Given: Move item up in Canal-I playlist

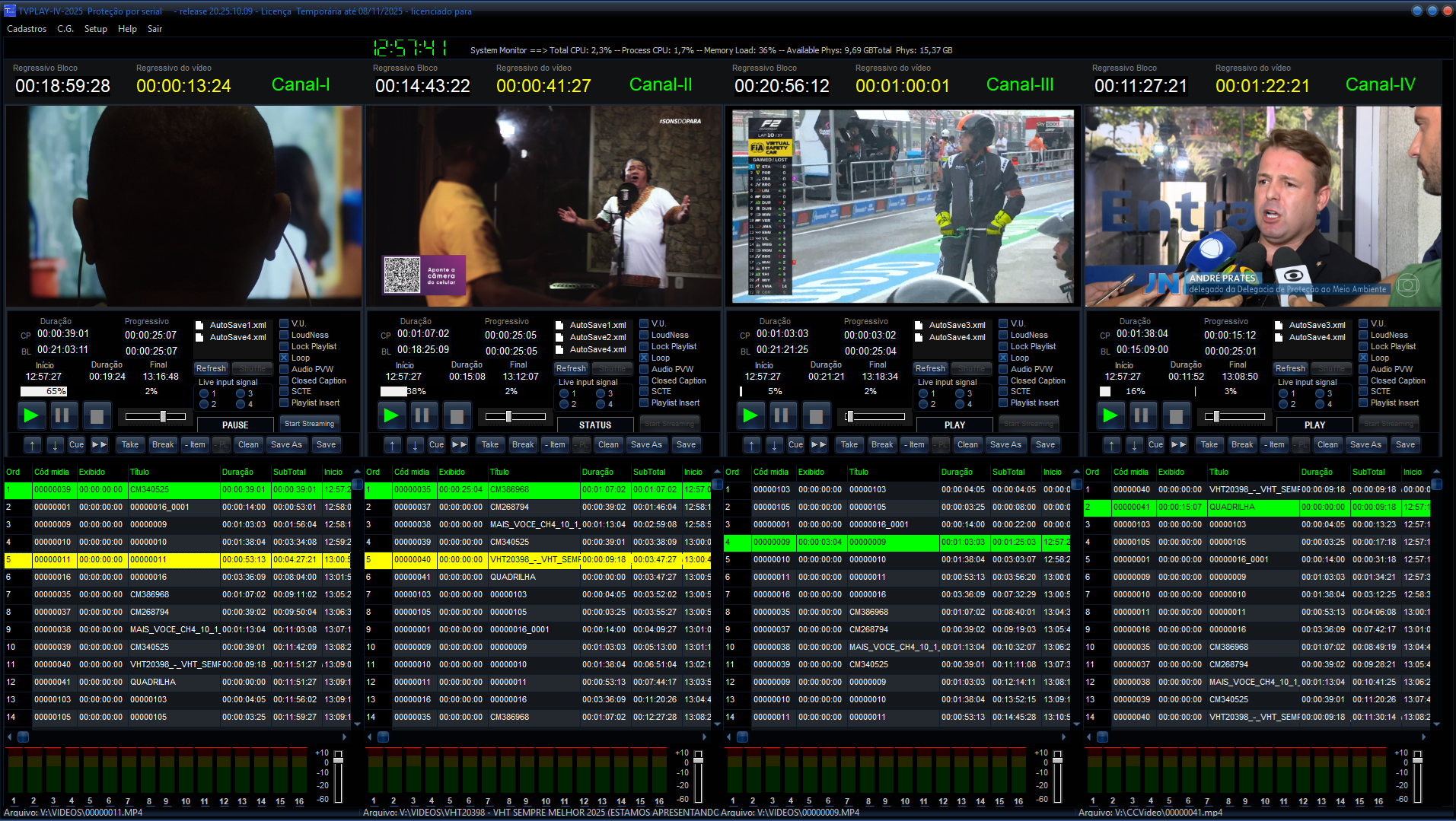Looking at the screenshot, I should [33, 444].
